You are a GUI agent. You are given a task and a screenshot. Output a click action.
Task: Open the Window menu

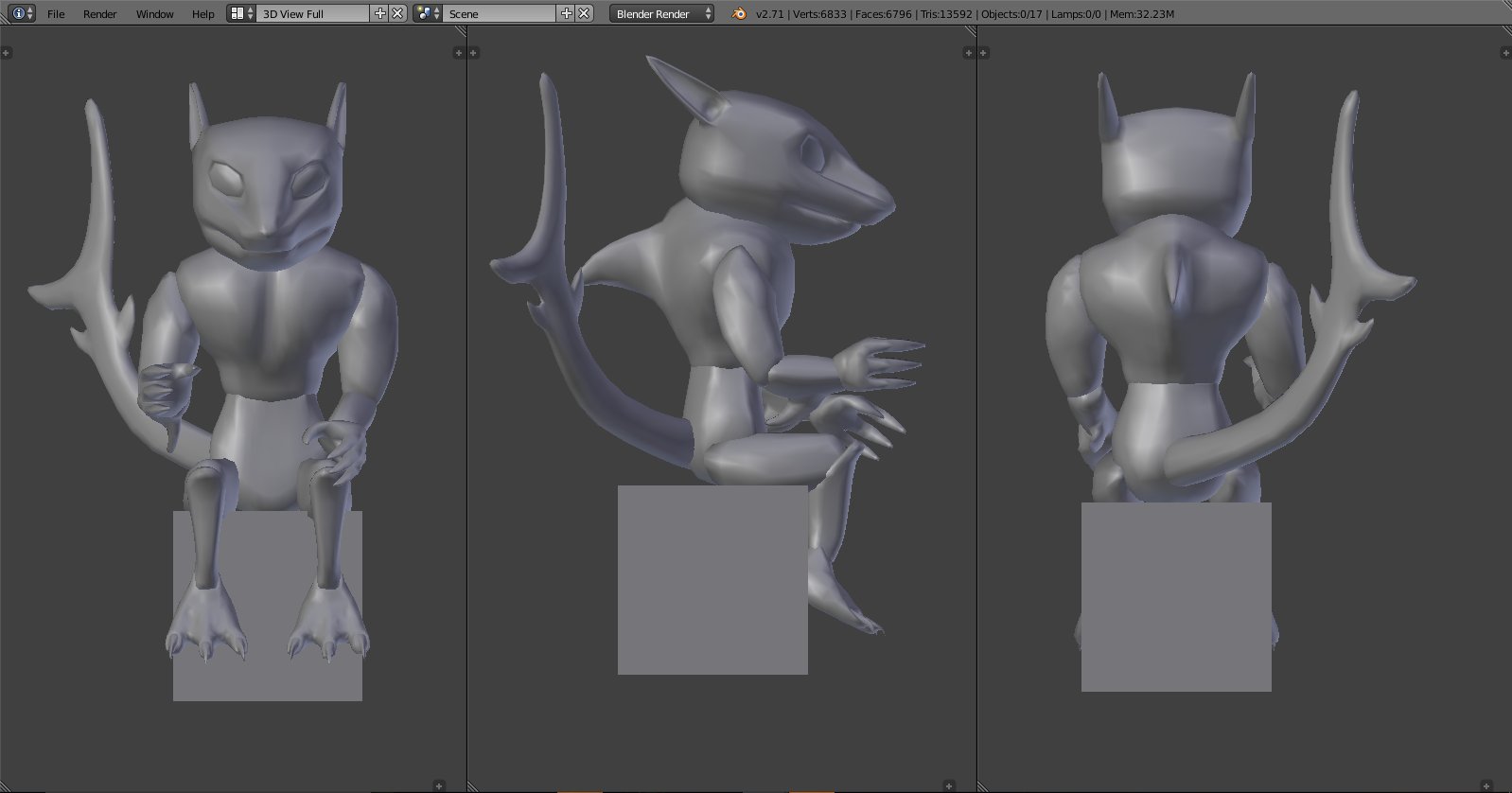(x=154, y=14)
